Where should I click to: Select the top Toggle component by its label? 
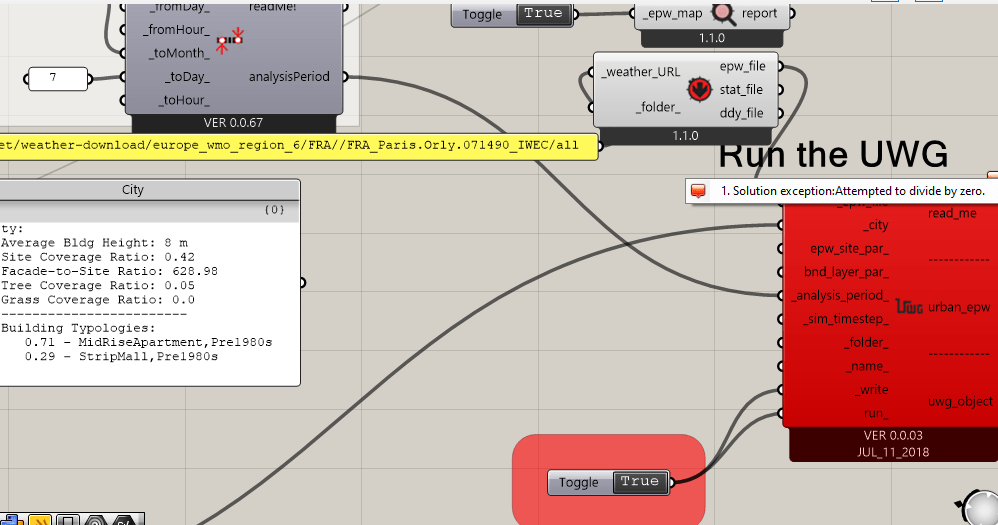coord(482,15)
